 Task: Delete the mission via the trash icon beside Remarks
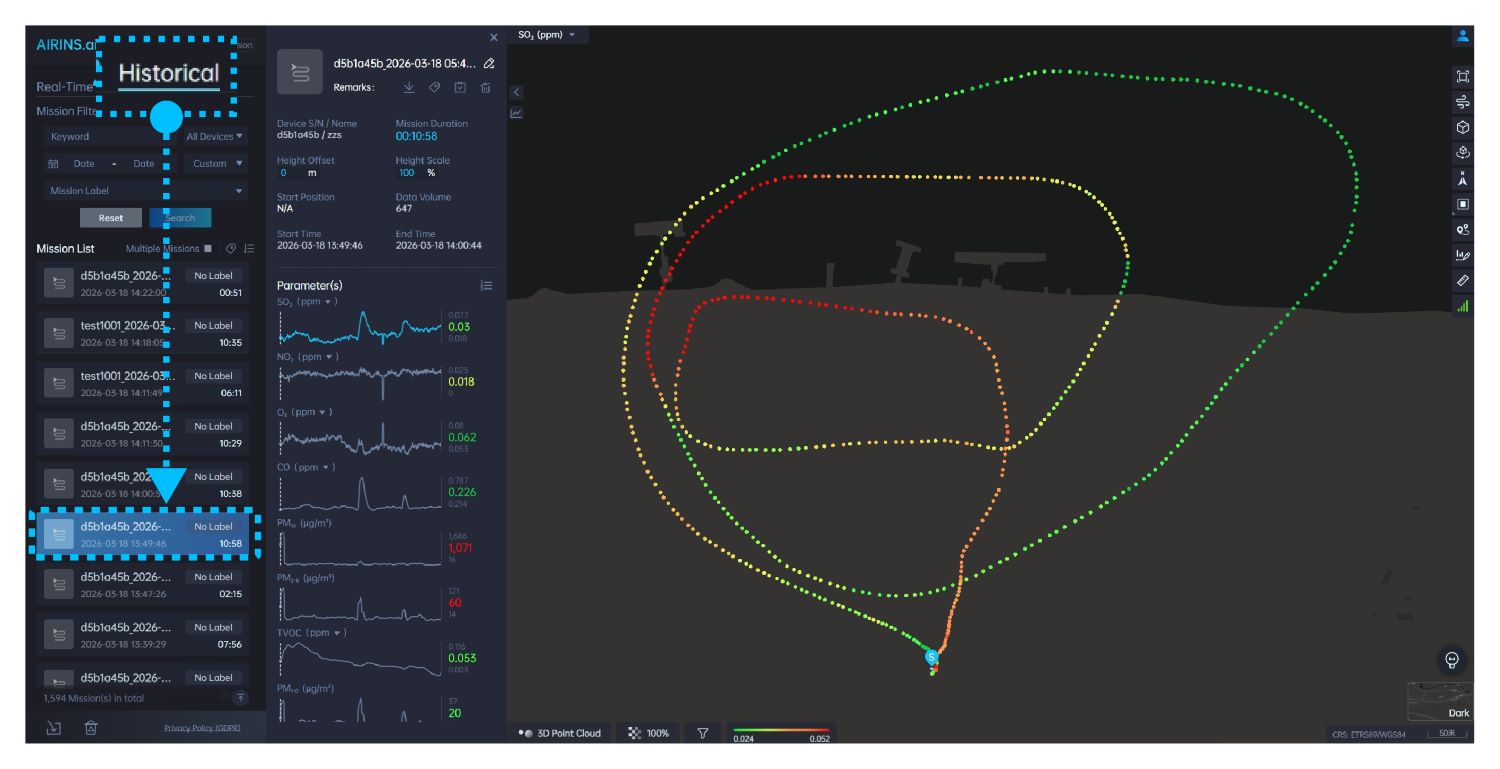coord(485,87)
